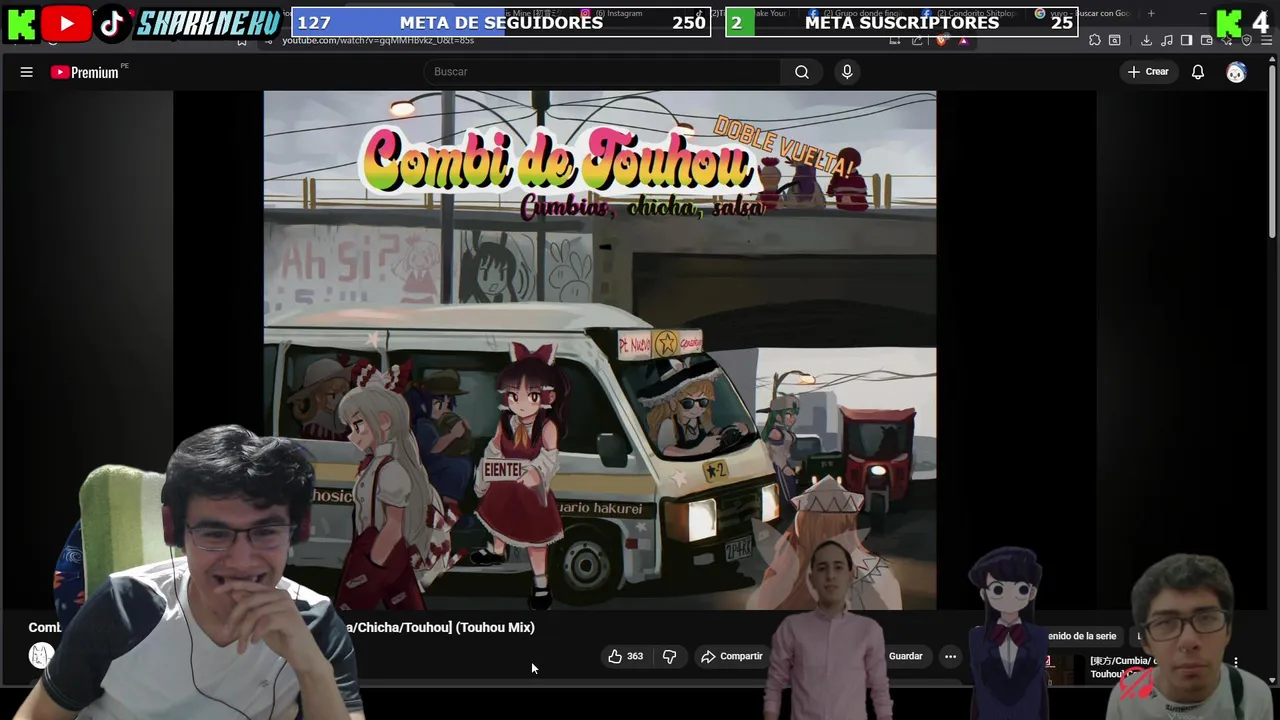
Task: Open the browser extensions puzzle icon
Action: [x=1095, y=40]
